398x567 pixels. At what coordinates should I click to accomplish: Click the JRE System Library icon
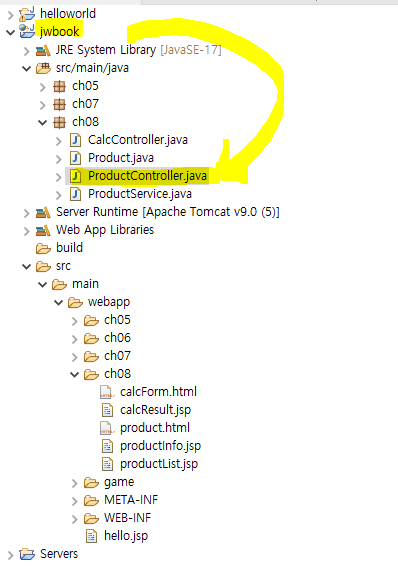[43, 50]
